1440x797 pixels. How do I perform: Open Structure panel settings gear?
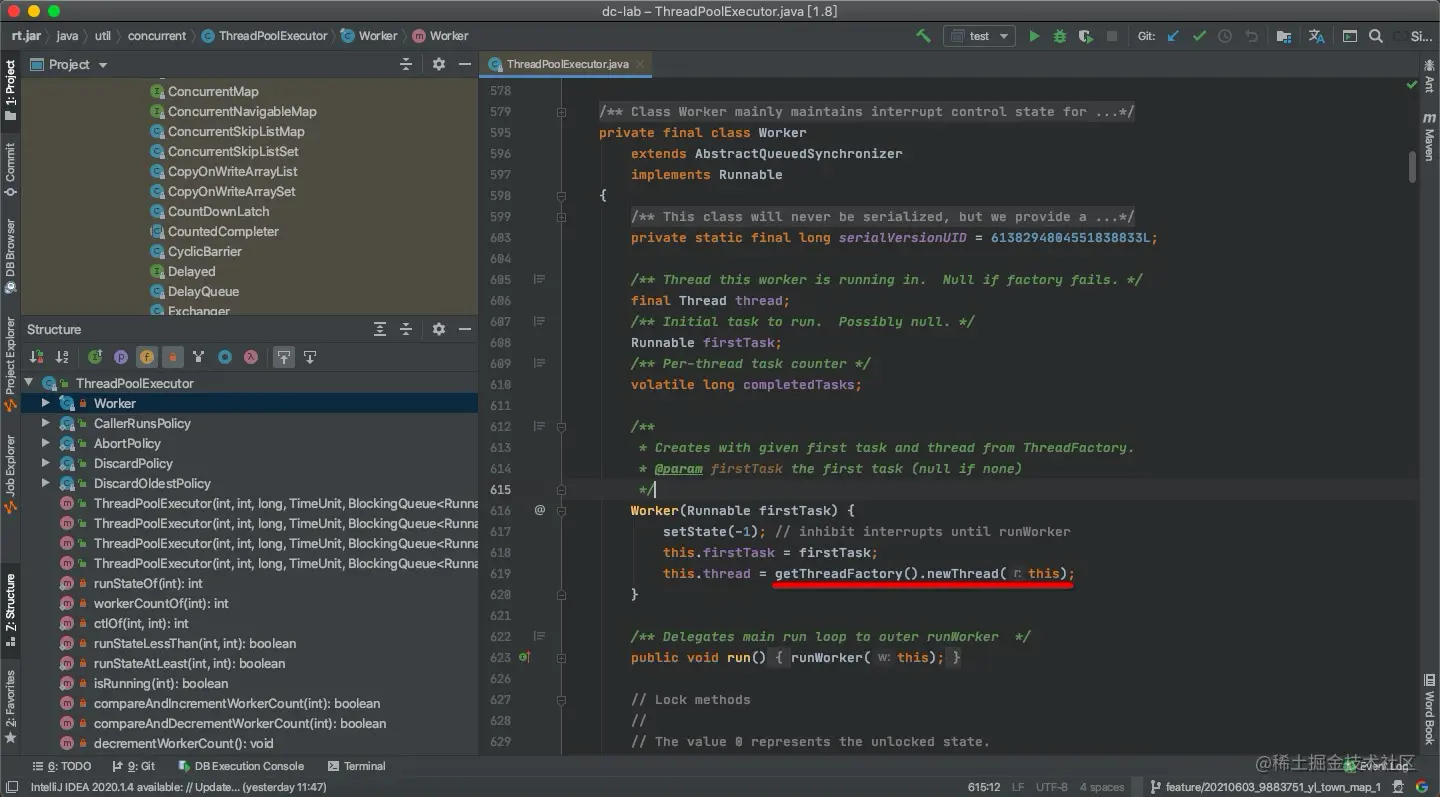[x=438, y=329]
